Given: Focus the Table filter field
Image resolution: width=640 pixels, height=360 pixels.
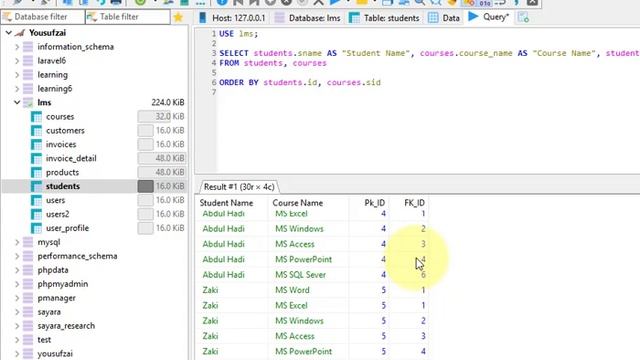Looking at the screenshot, I should tap(128, 17).
